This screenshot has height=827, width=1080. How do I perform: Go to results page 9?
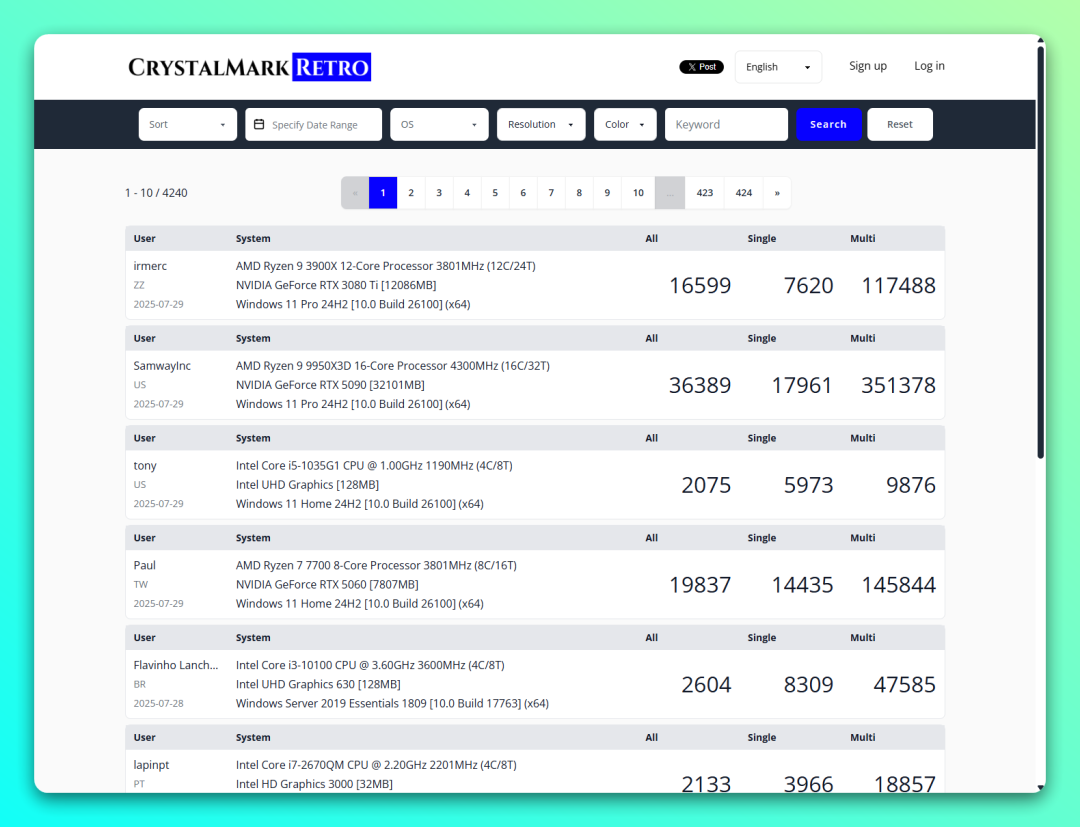coord(607,193)
